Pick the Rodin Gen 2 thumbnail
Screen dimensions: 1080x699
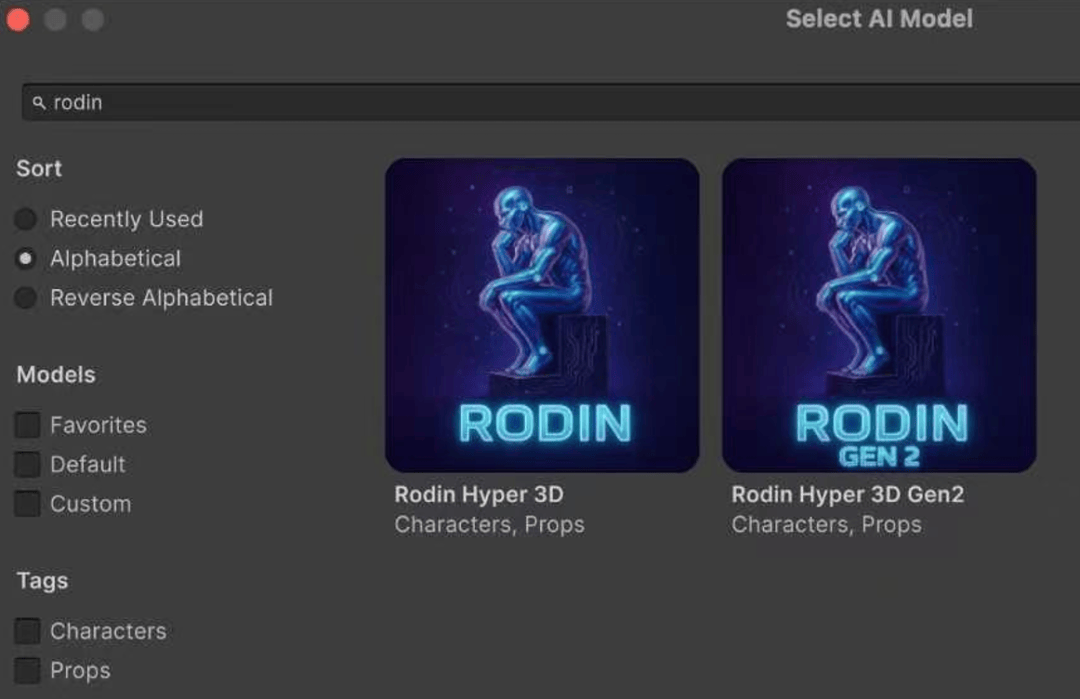click(879, 315)
